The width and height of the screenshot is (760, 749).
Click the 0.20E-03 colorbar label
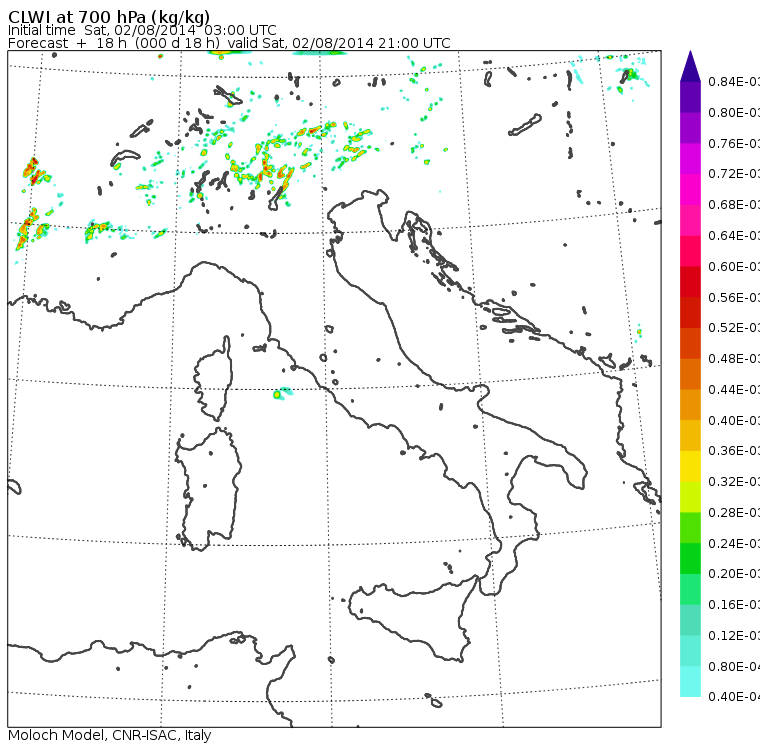734,574
